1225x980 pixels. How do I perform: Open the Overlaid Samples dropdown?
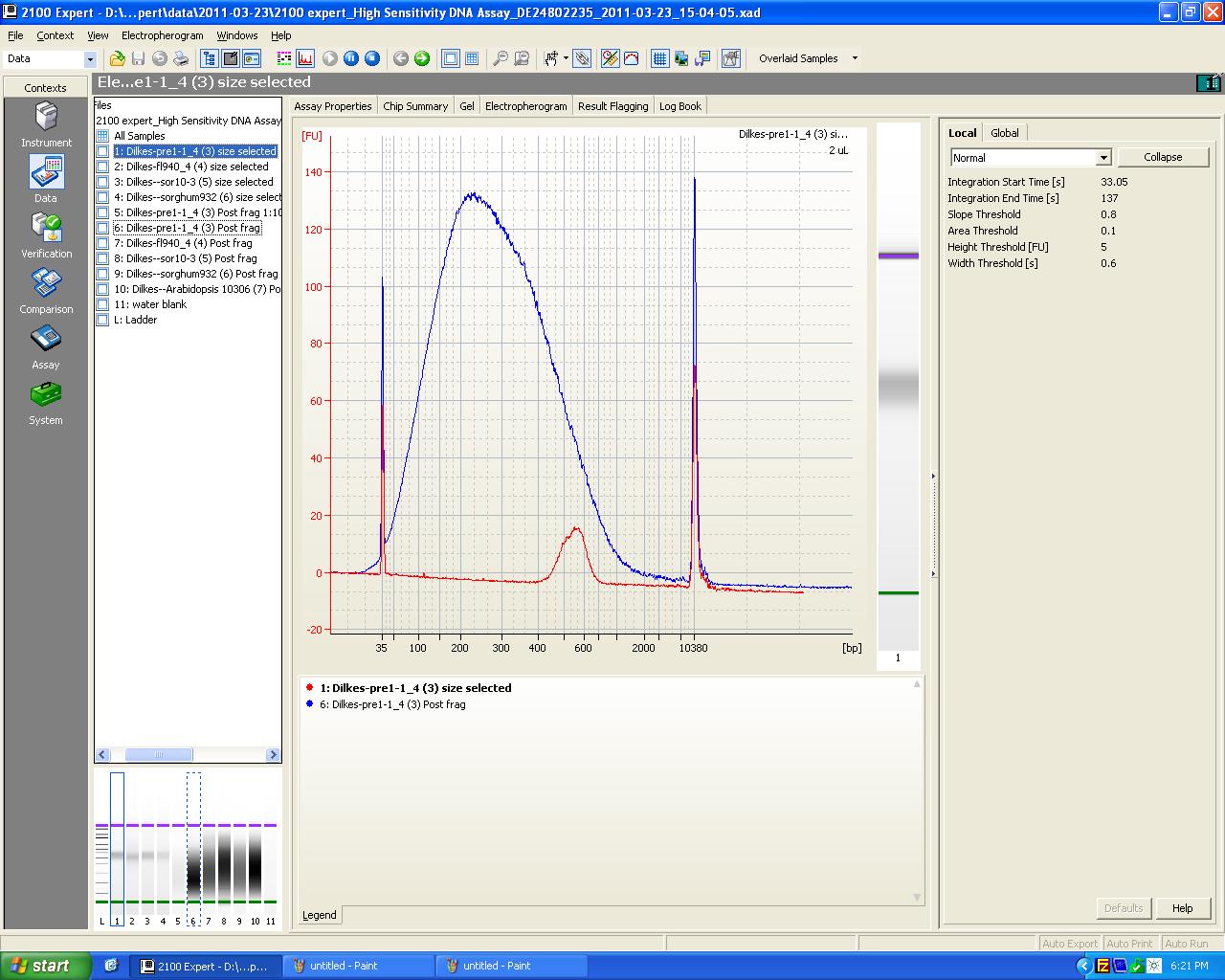tap(855, 58)
